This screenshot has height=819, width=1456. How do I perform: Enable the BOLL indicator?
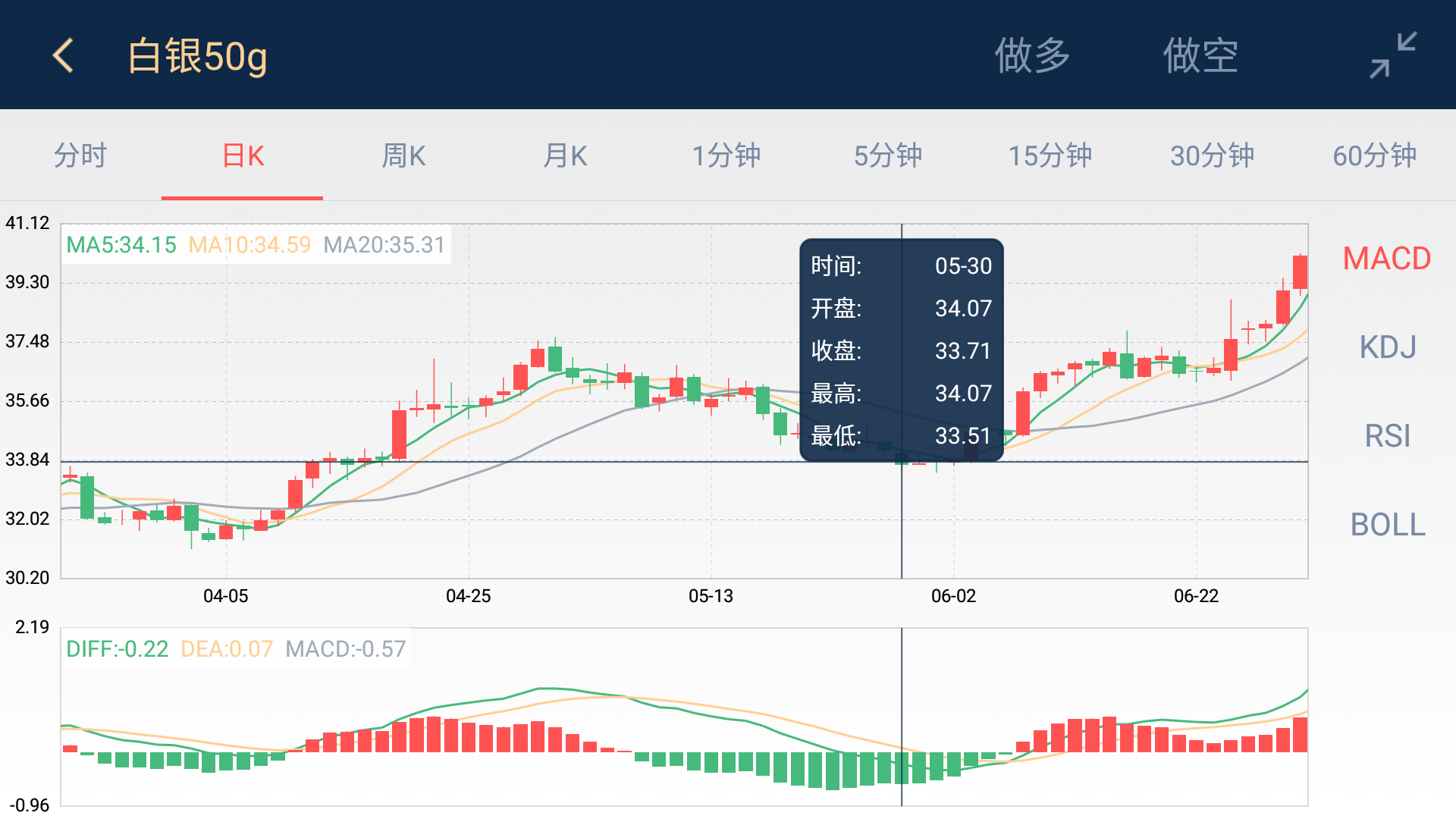pos(1388,525)
